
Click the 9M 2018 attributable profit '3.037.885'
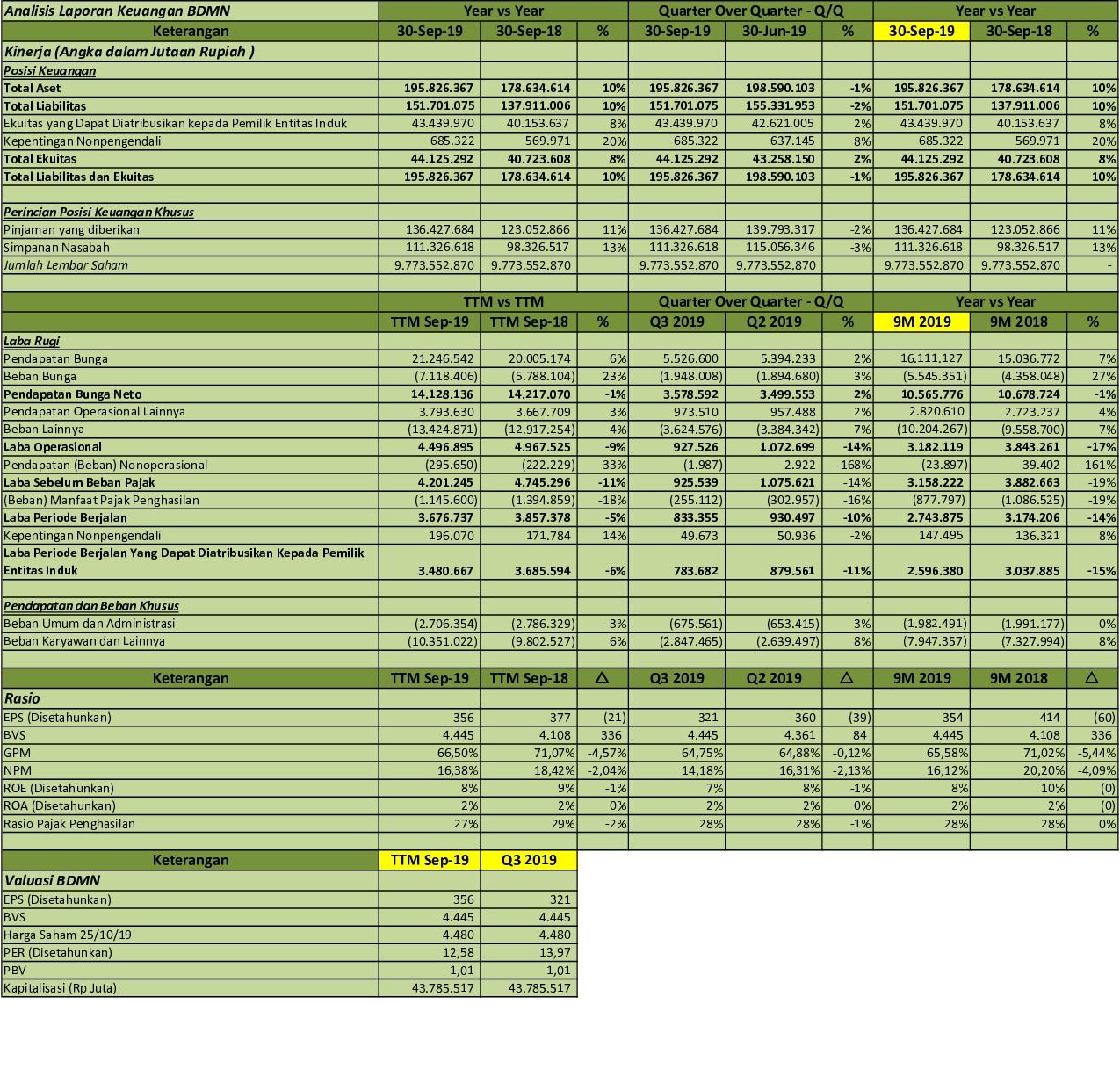pos(1032,571)
